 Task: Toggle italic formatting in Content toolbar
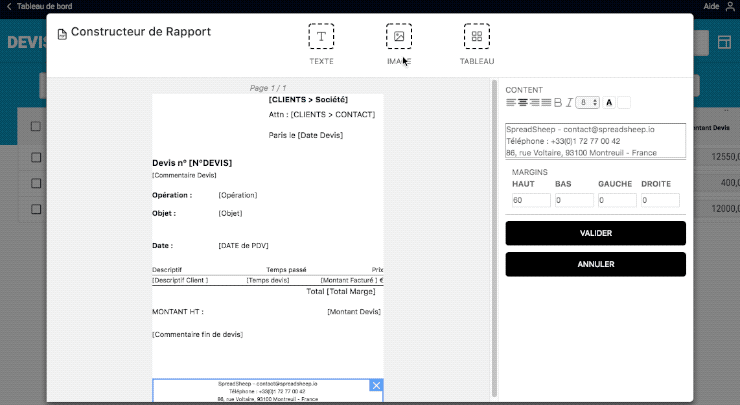pos(569,102)
